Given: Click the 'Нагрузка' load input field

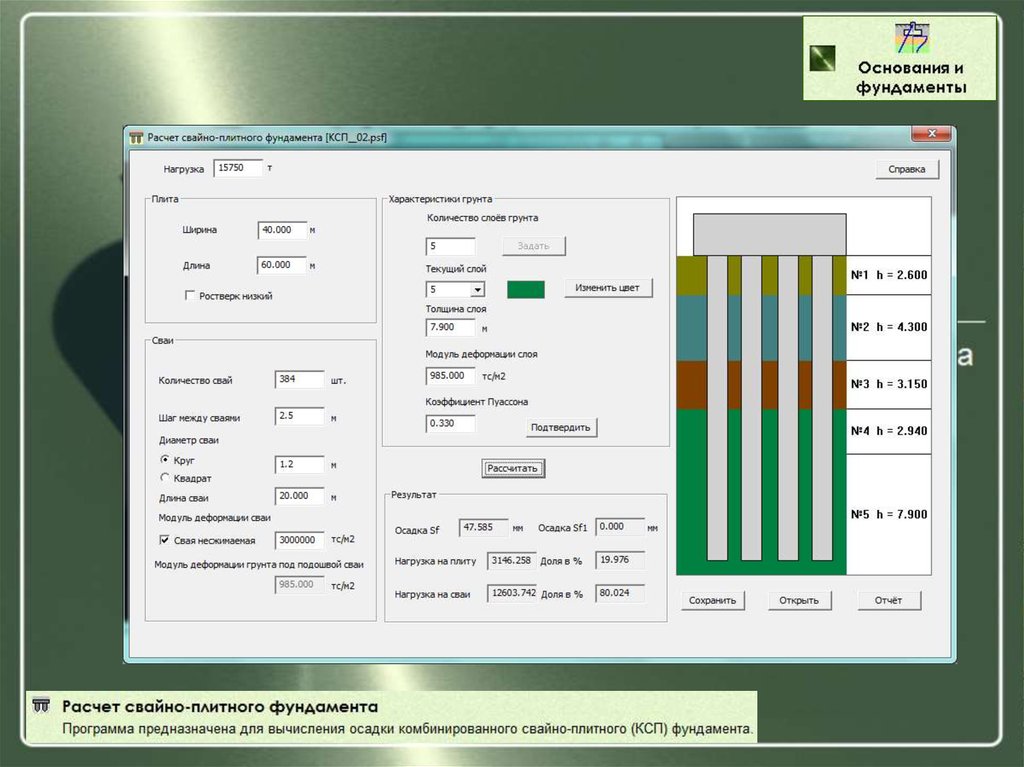Looking at the screenshot, I should (x=238, y=168).
